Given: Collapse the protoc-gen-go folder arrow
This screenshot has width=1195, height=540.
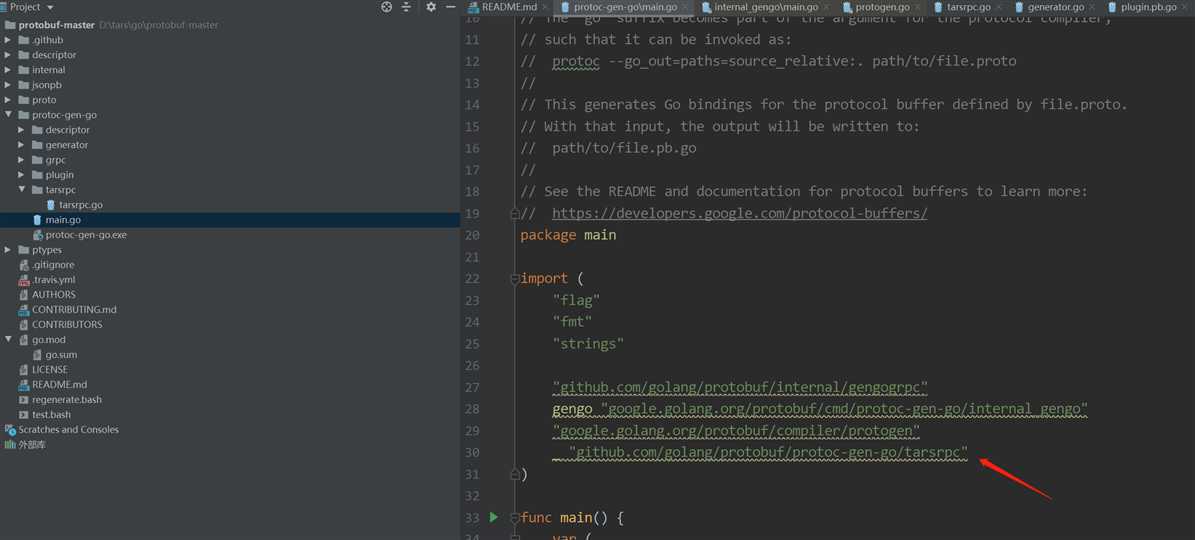Looking at the screenshot, I should (x=8, y=115).
